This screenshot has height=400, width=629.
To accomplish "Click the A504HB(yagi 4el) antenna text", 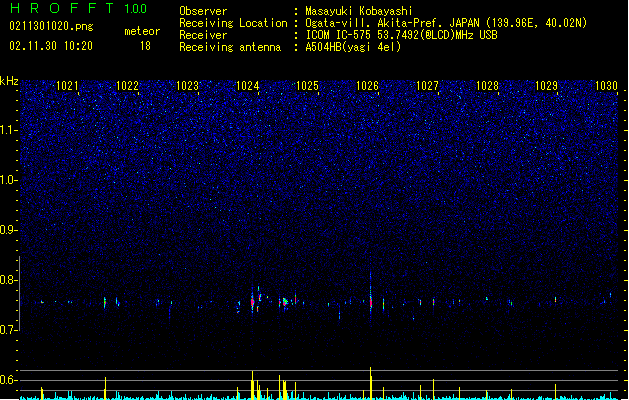I will coord(353,47).
